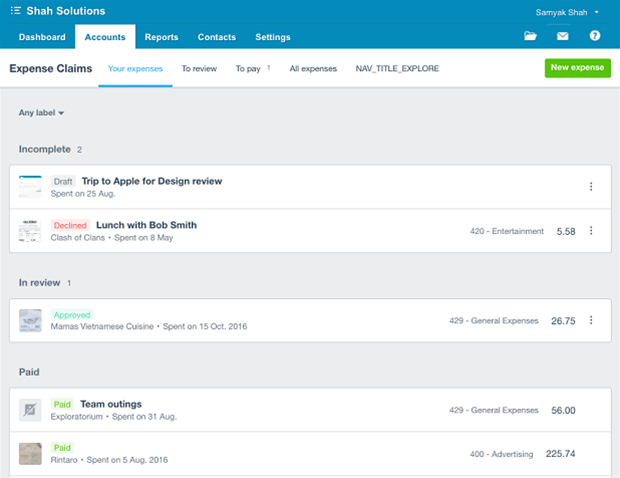Click the Approved status badge

(72, 315)
